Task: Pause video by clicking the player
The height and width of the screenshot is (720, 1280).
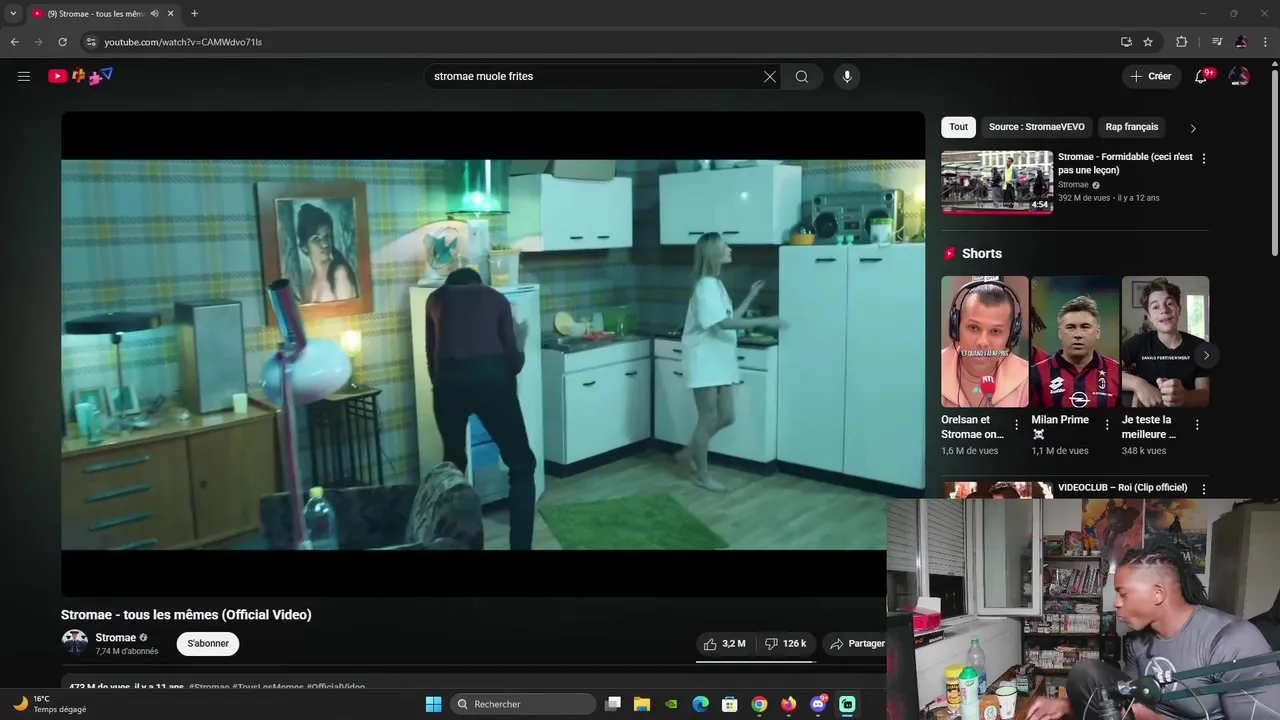Action: (x=492, y=354)
